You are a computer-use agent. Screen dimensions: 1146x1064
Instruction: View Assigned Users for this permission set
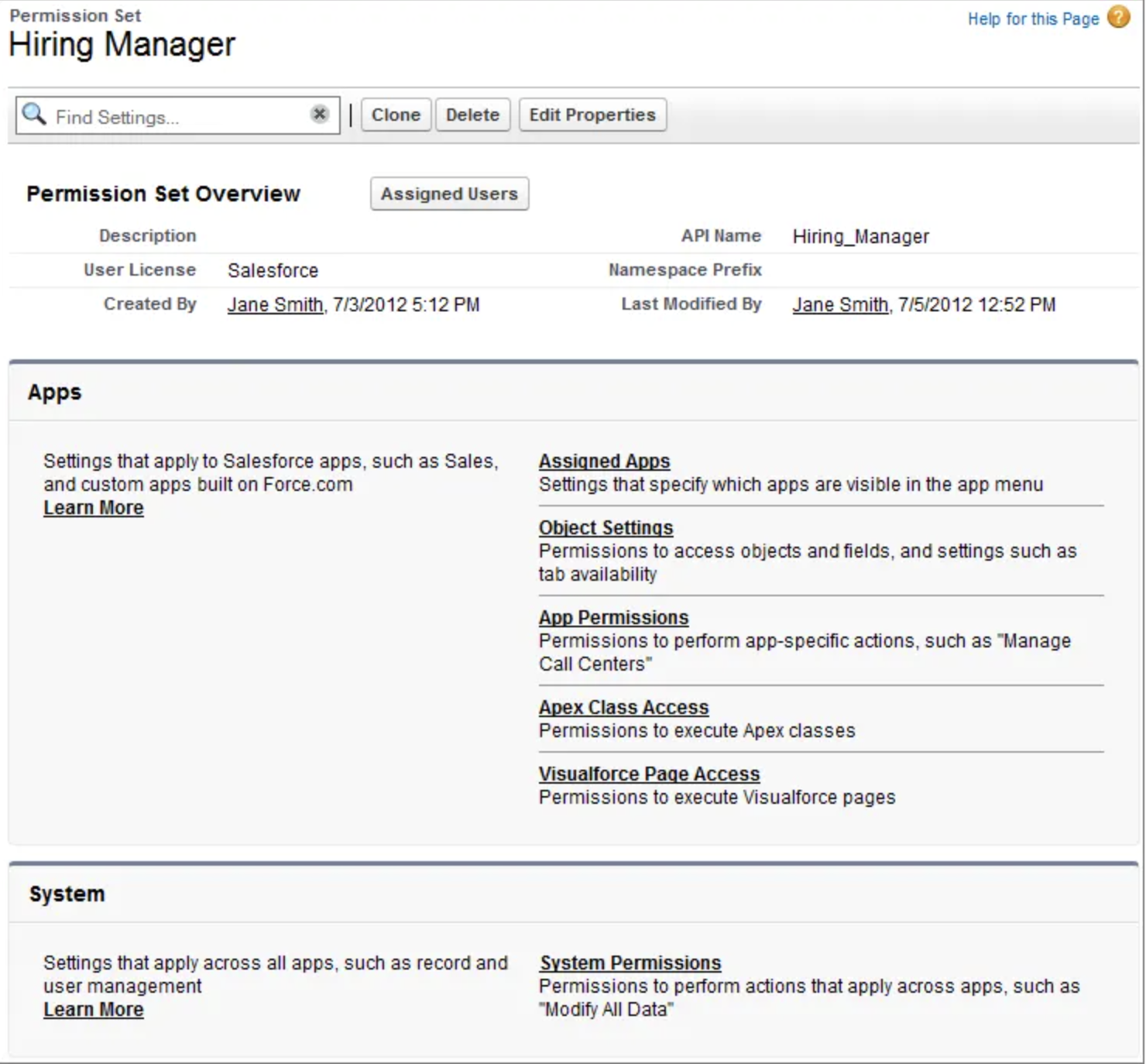(x=449, y=194)
